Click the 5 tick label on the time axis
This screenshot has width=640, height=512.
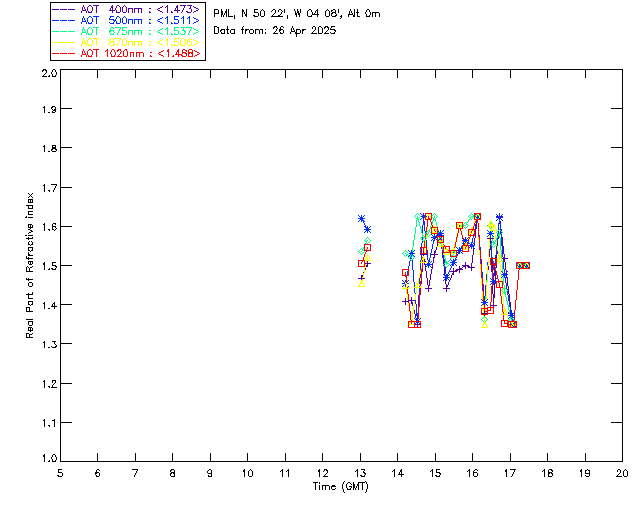(x=60, y=473)
